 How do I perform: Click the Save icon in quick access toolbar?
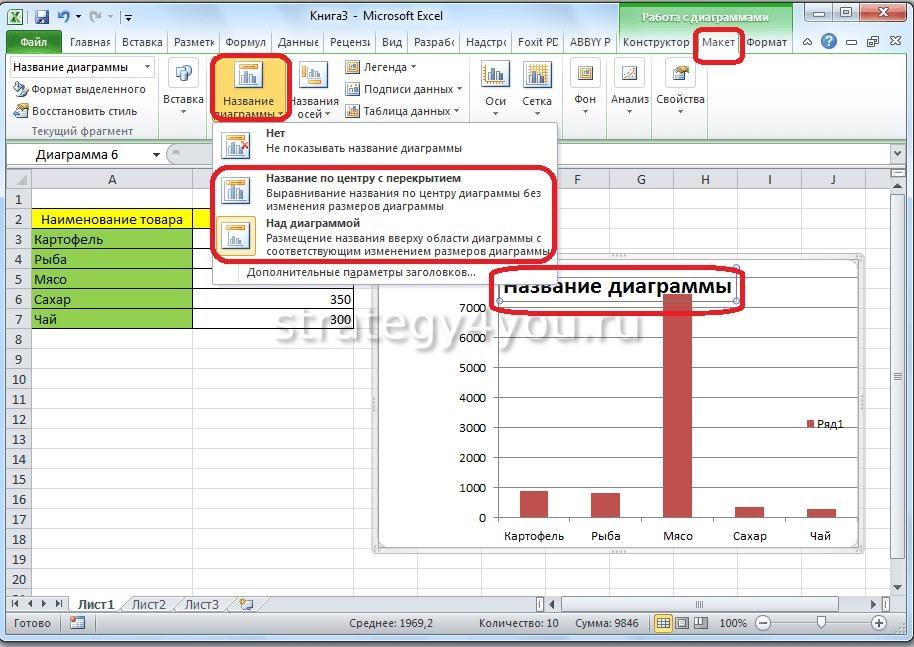pyautogui.click(x=42, y=17)
